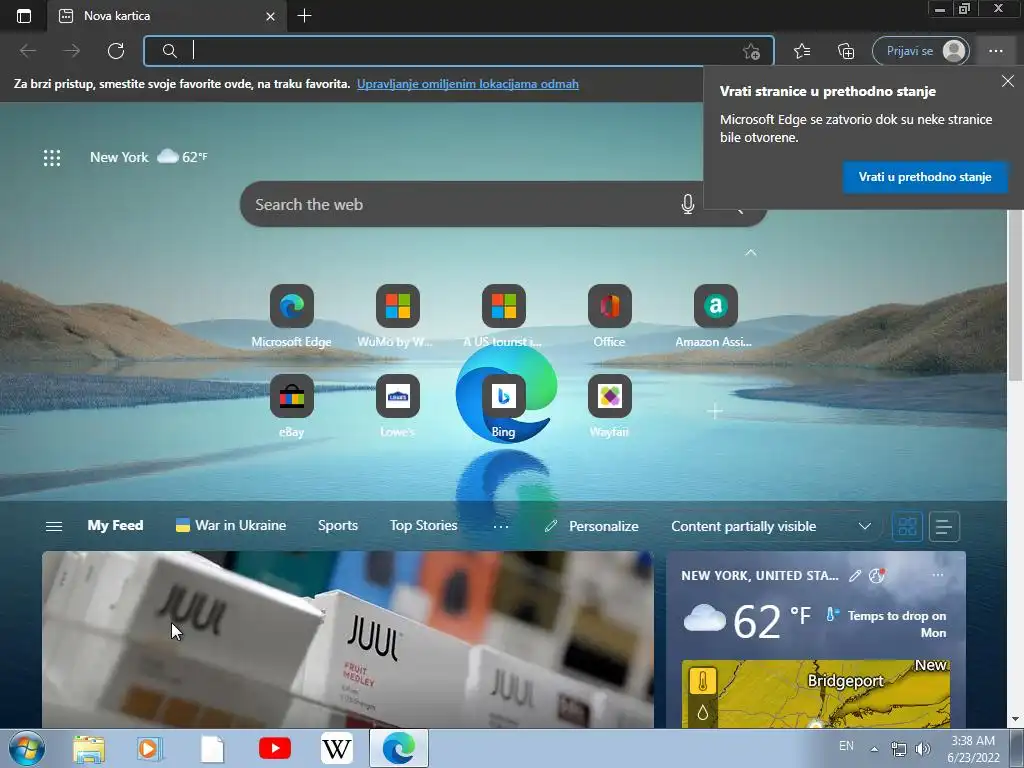1024x768 pixels.
Task: Open File Explorer from the taskbar
Action: point(88,749)
